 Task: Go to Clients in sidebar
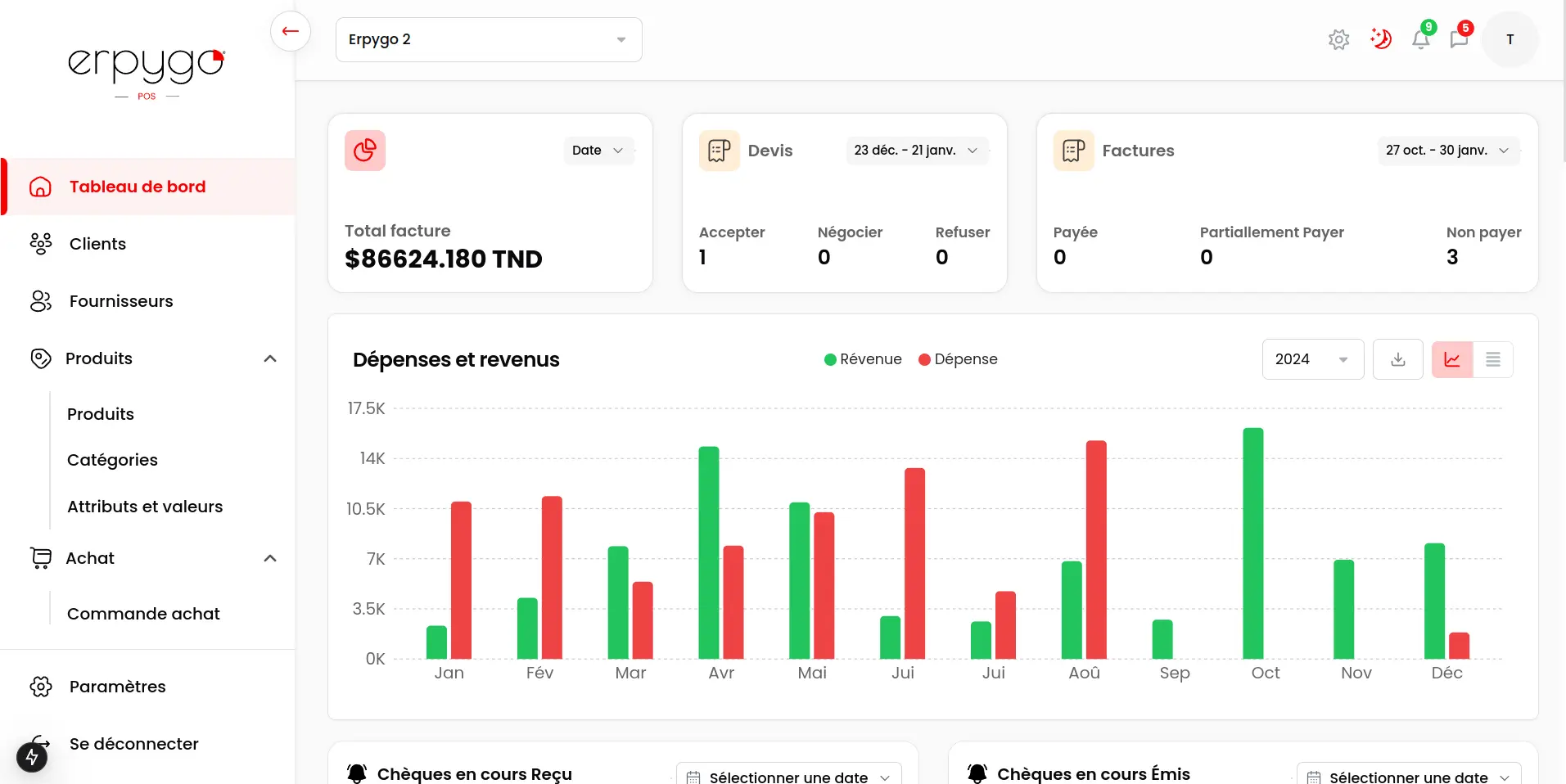click(97, 244)
